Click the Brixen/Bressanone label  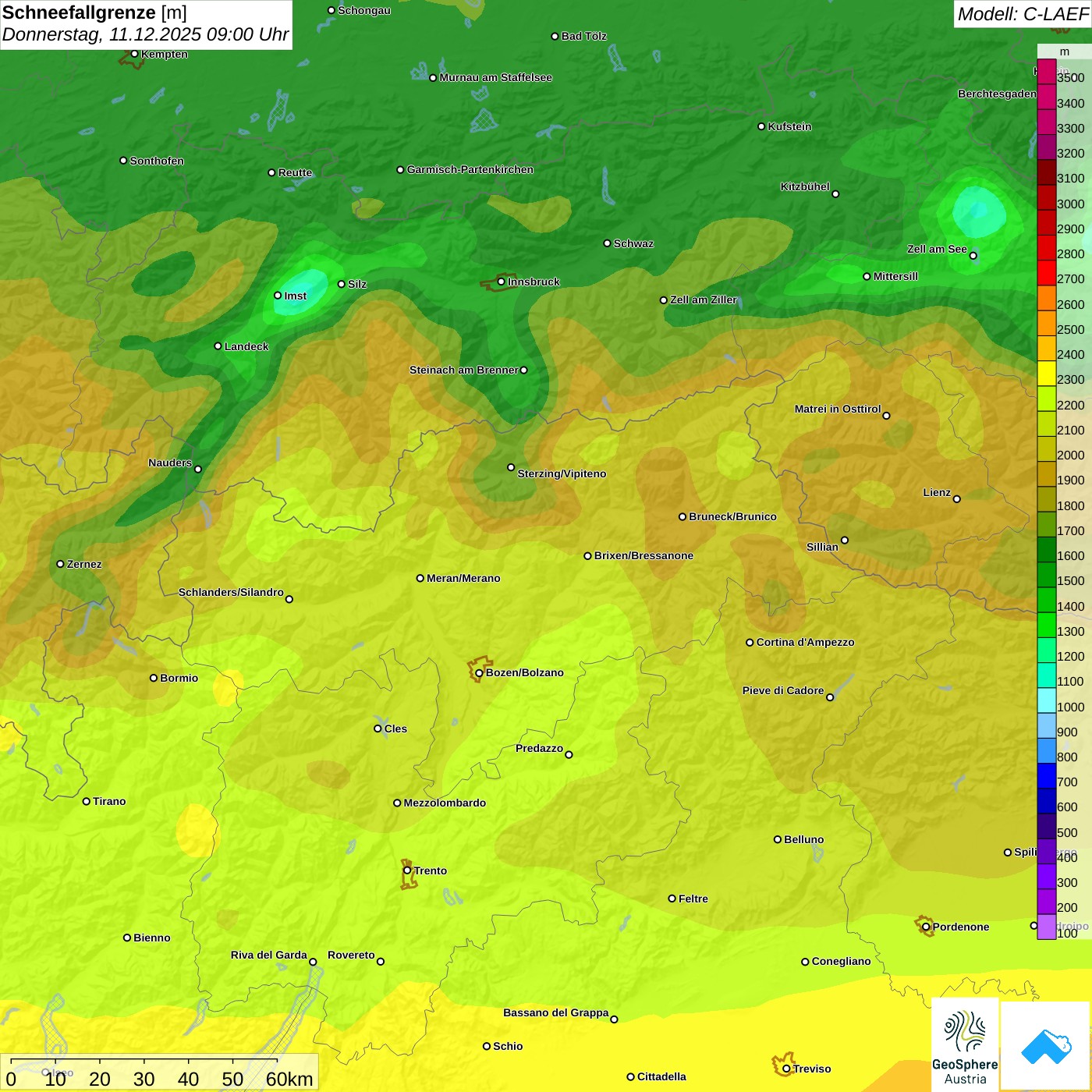point(643,555)
